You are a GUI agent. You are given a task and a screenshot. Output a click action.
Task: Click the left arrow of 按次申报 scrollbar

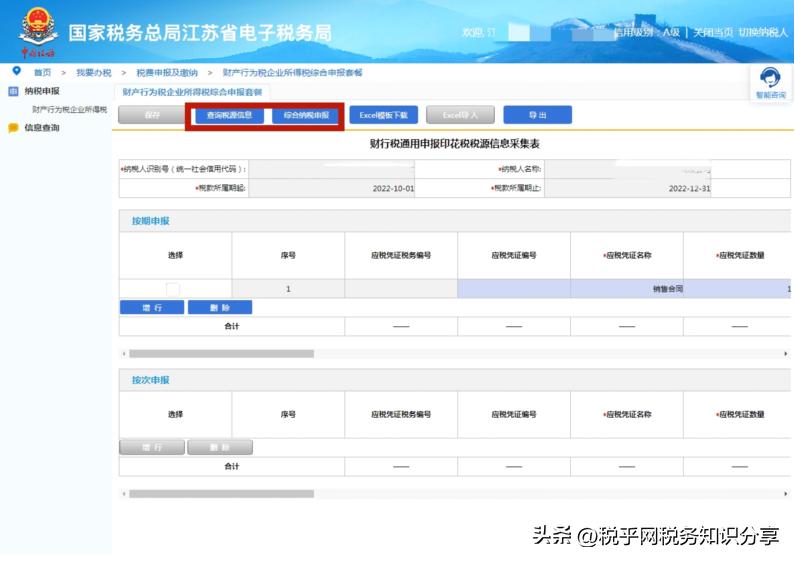click(x=124, y=494)
